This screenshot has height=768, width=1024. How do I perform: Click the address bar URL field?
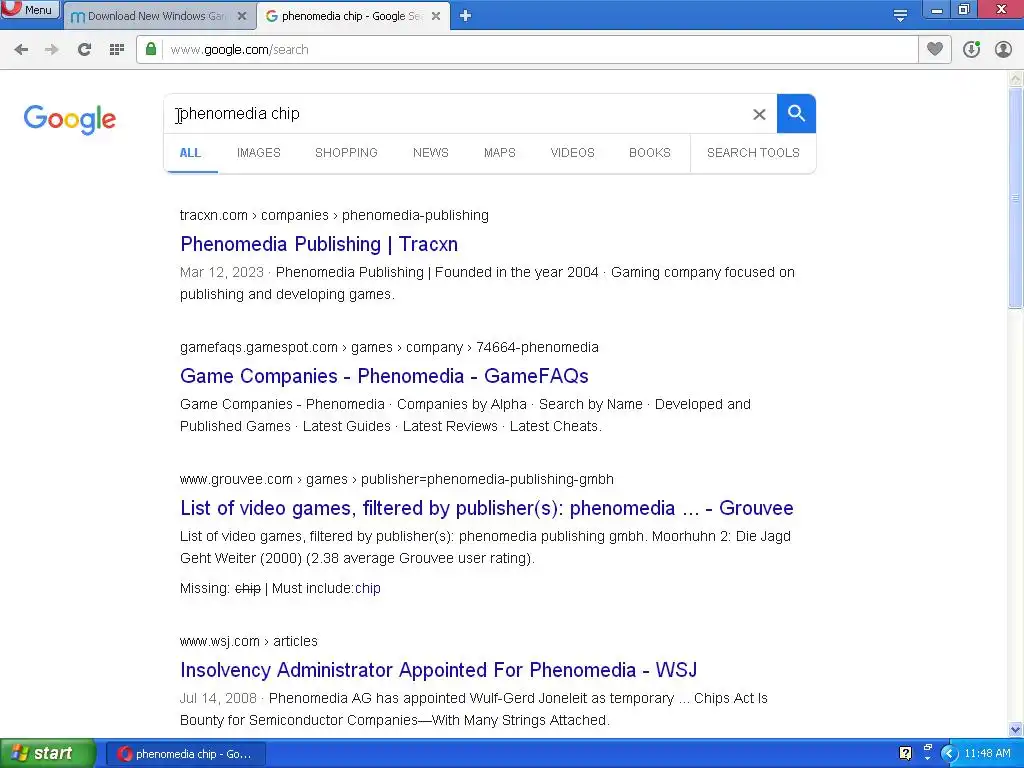(542, 50)
